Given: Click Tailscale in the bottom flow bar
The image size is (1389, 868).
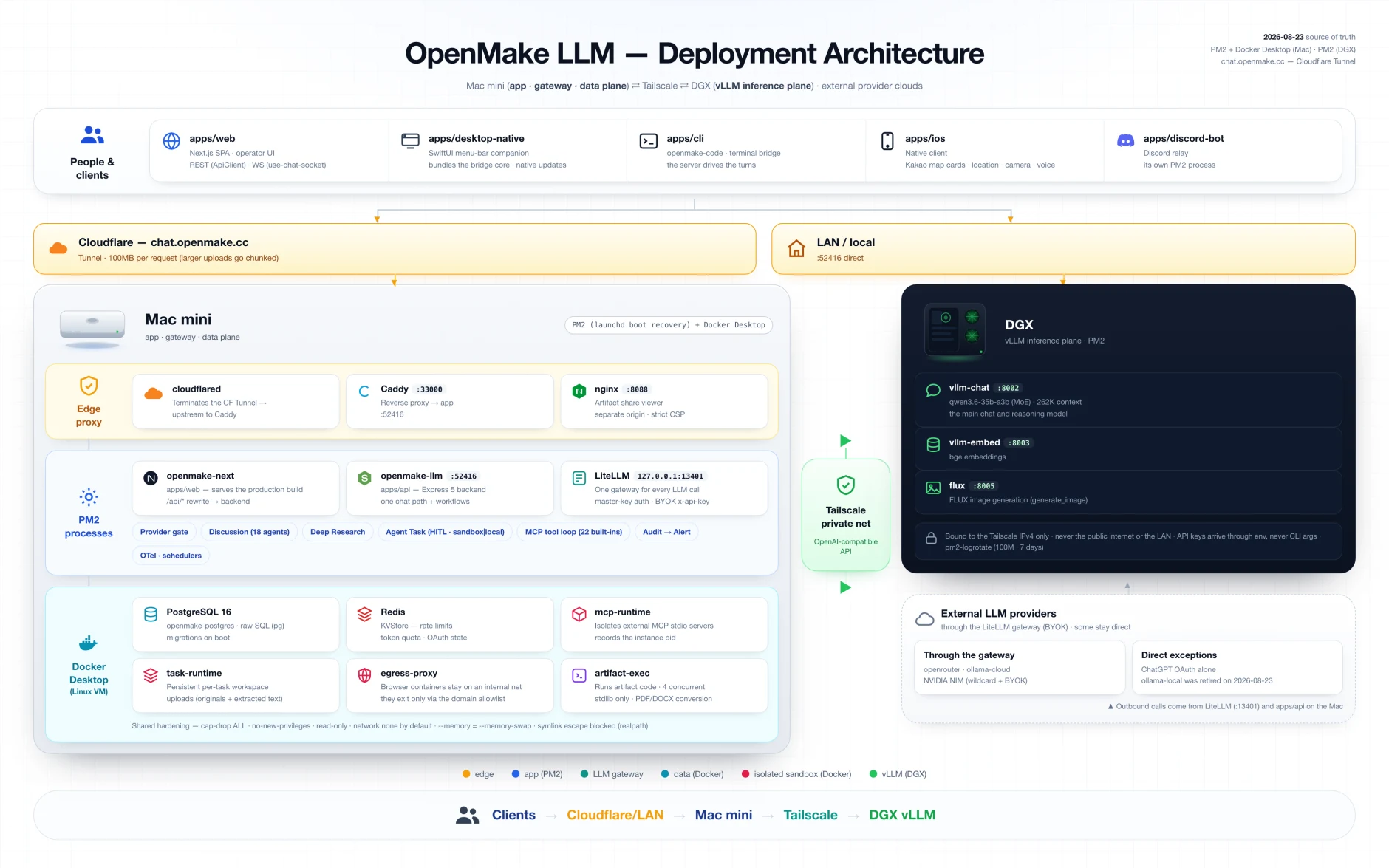Looking at the screenshot, I should coord(810,815).
